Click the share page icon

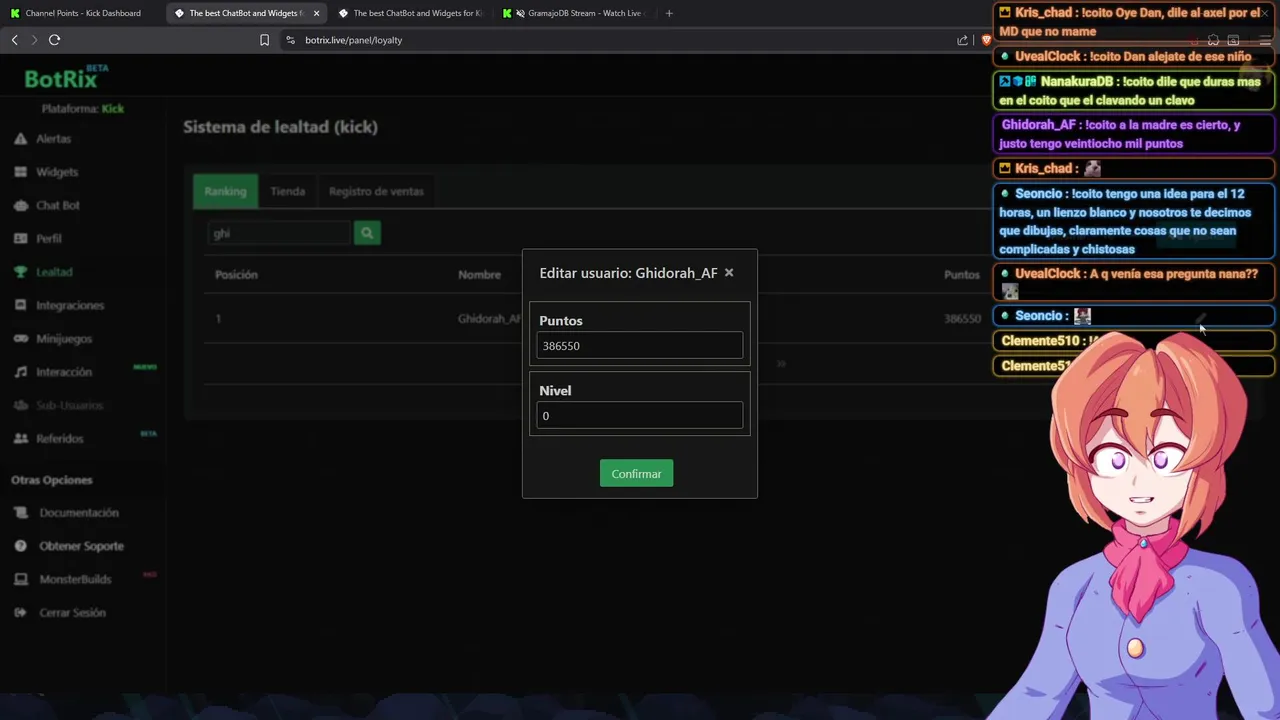(x=962, y=40)
